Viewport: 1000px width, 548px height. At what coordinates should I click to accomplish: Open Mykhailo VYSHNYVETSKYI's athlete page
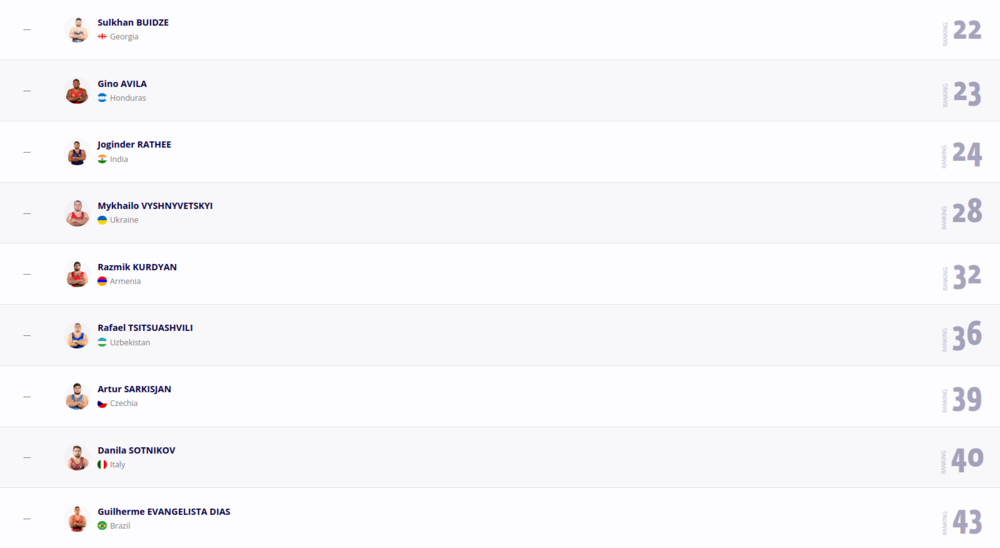(x=155, y=205)
